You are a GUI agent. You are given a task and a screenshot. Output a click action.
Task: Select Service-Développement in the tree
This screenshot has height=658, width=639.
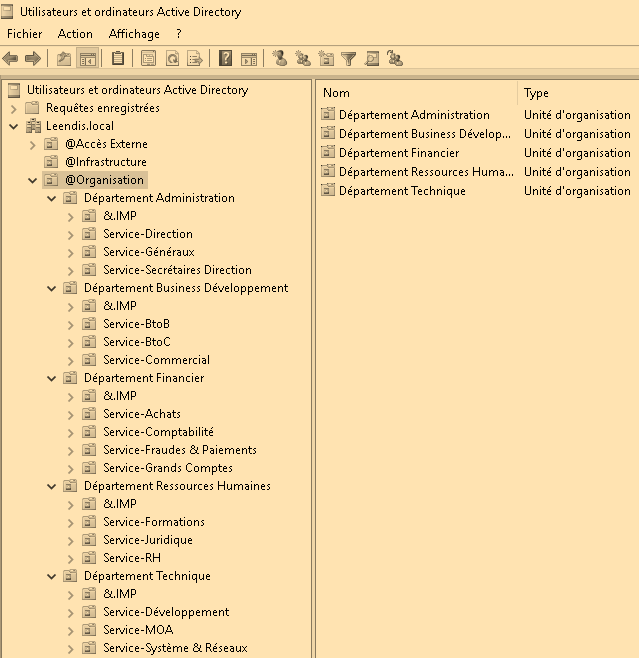tap(166, 612)
